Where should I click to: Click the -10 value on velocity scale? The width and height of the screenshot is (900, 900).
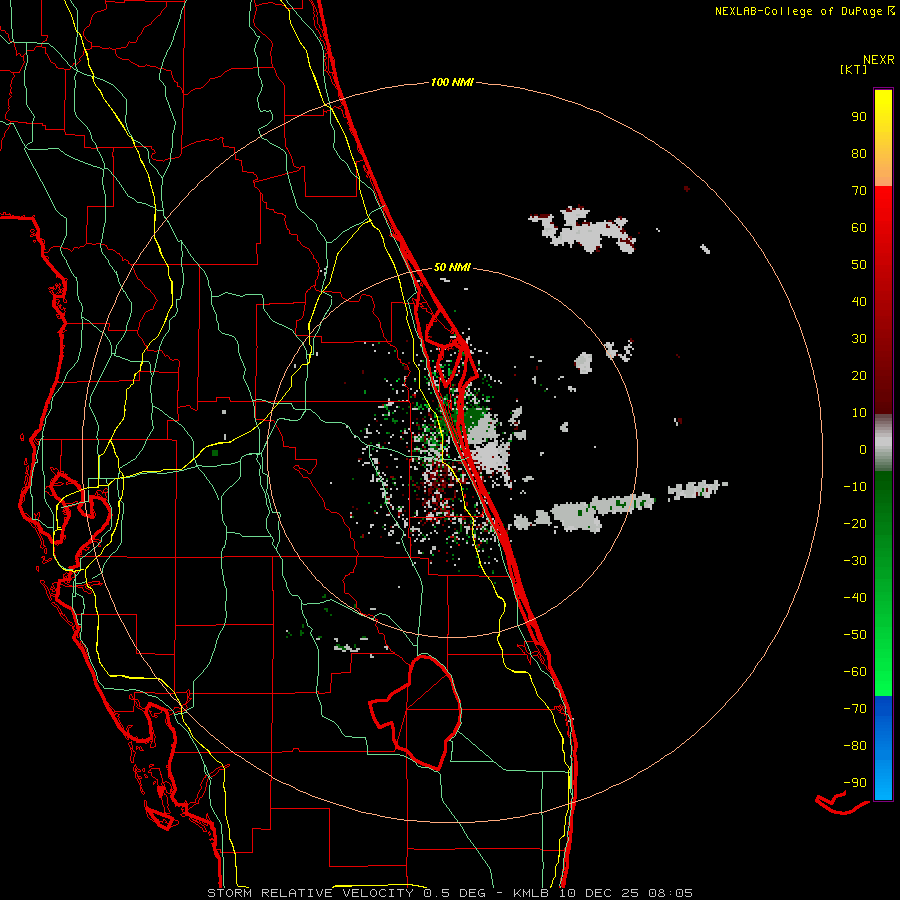(855, 487)
